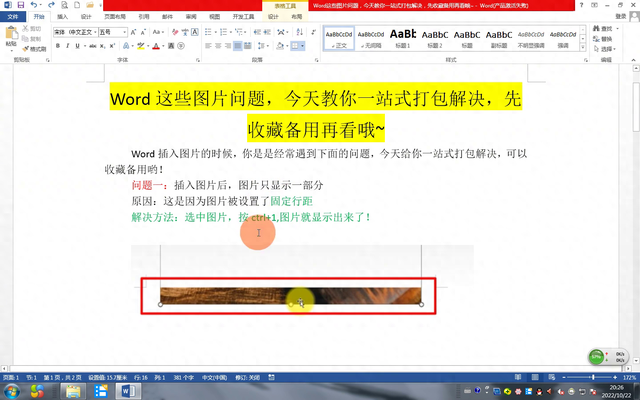This screenshot has width=640, height=400.
Task: Click the red font color button
Action: [x=156, y=46]
